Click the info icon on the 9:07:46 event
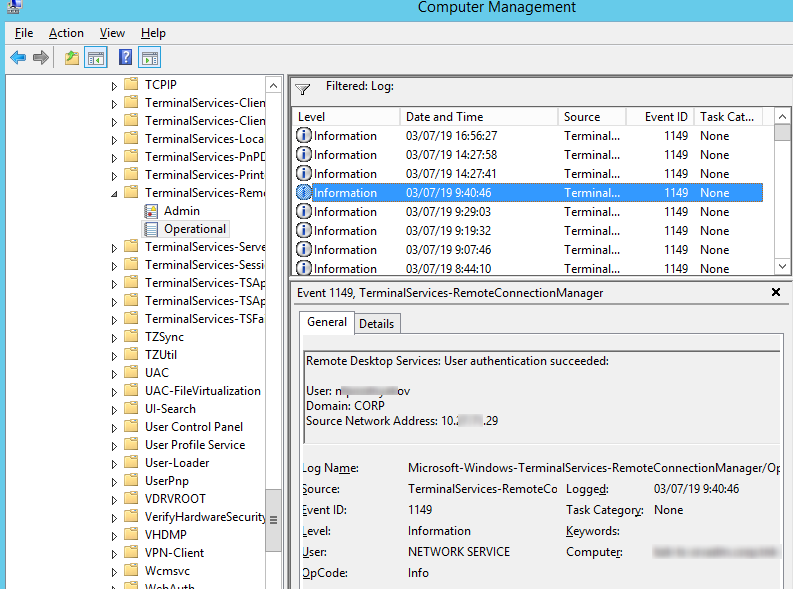Viewport: 800px width, 600px height. (x=304, y=249)
